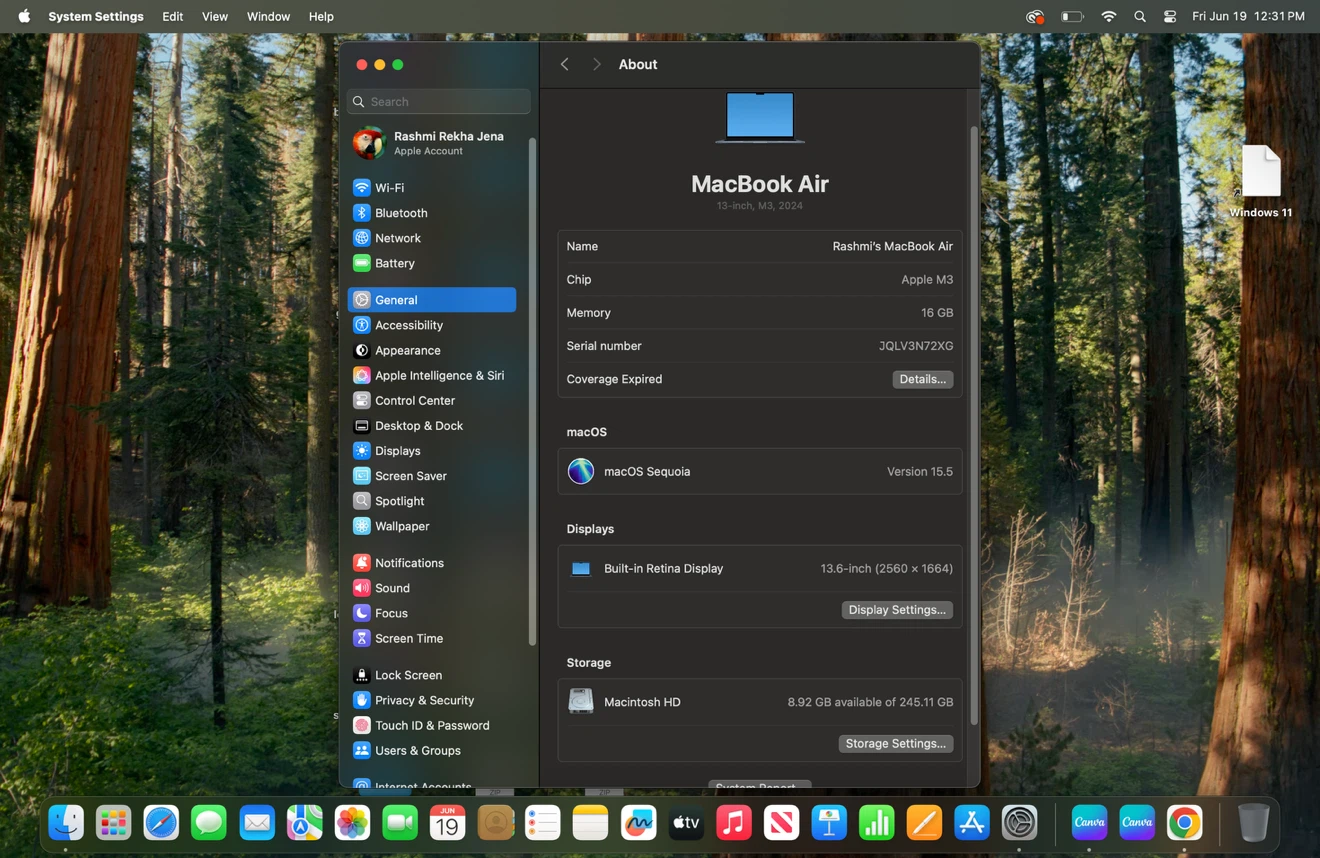
Task: Click the Wi-Fi status menu bar icon
Action: (x=1108, y=16)
